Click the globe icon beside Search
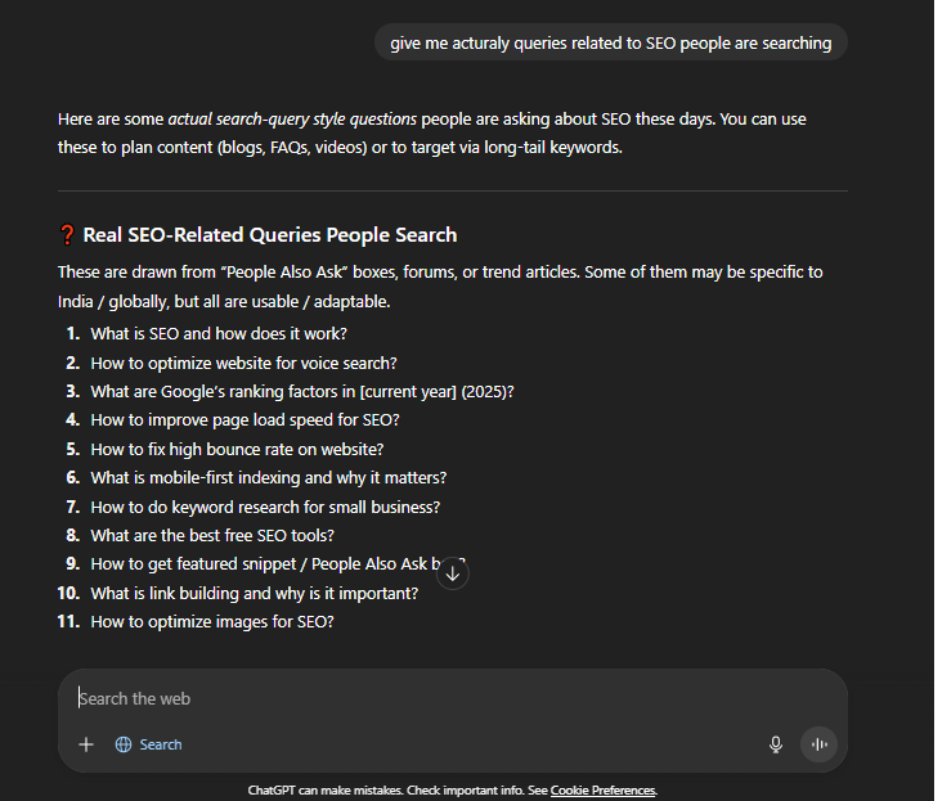This screenshot has height=801, width=936. coord(124,744)
